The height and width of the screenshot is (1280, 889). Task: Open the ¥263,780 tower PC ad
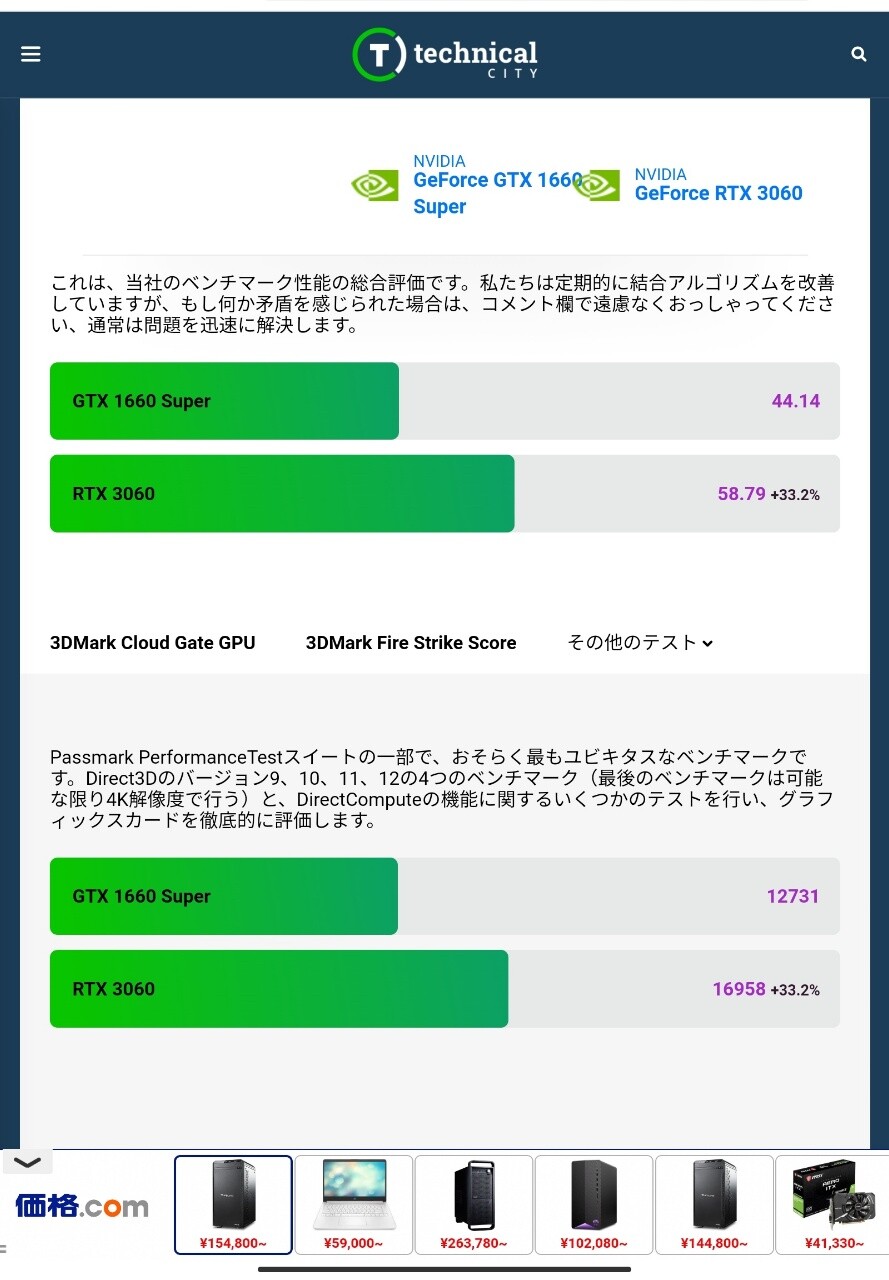474,1204
